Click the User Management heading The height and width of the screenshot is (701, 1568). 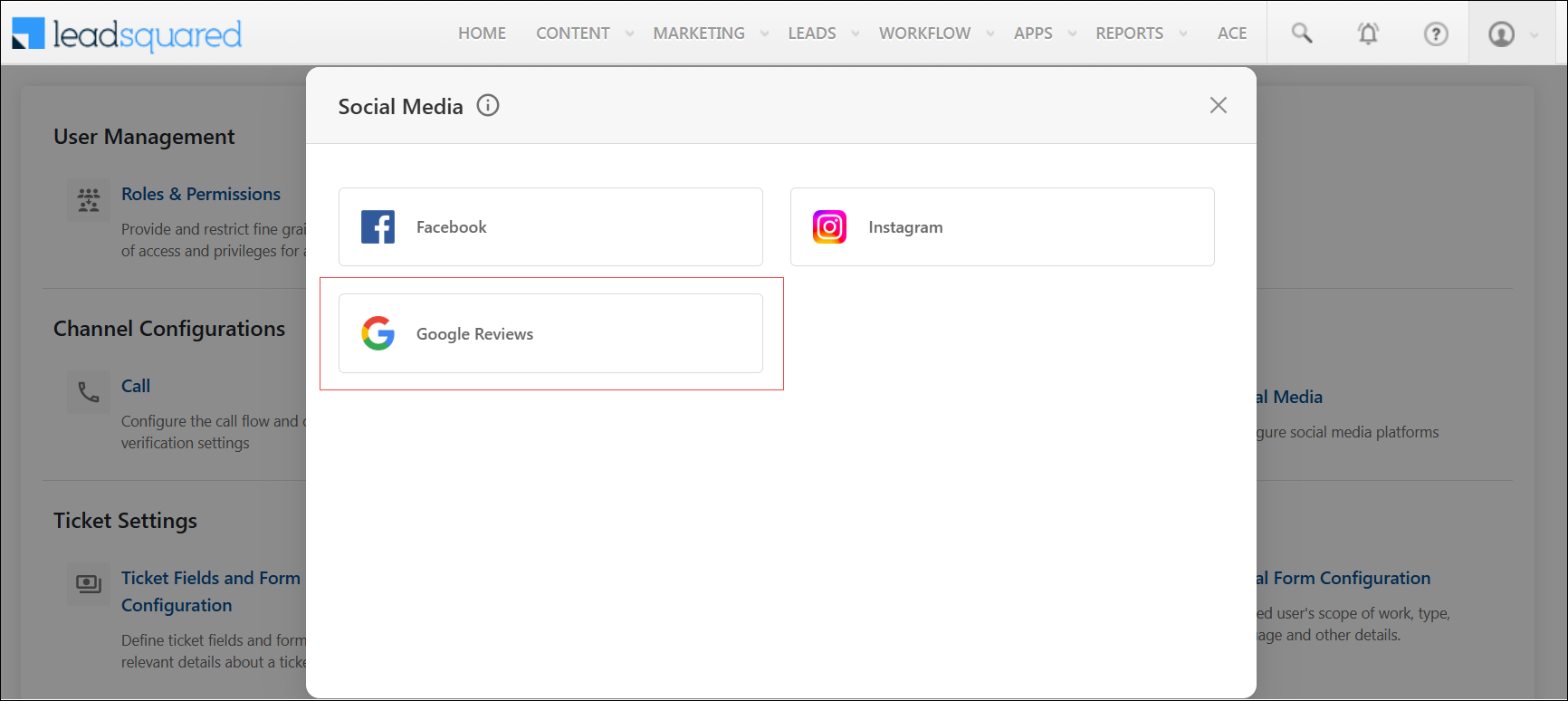click(144, 137)
